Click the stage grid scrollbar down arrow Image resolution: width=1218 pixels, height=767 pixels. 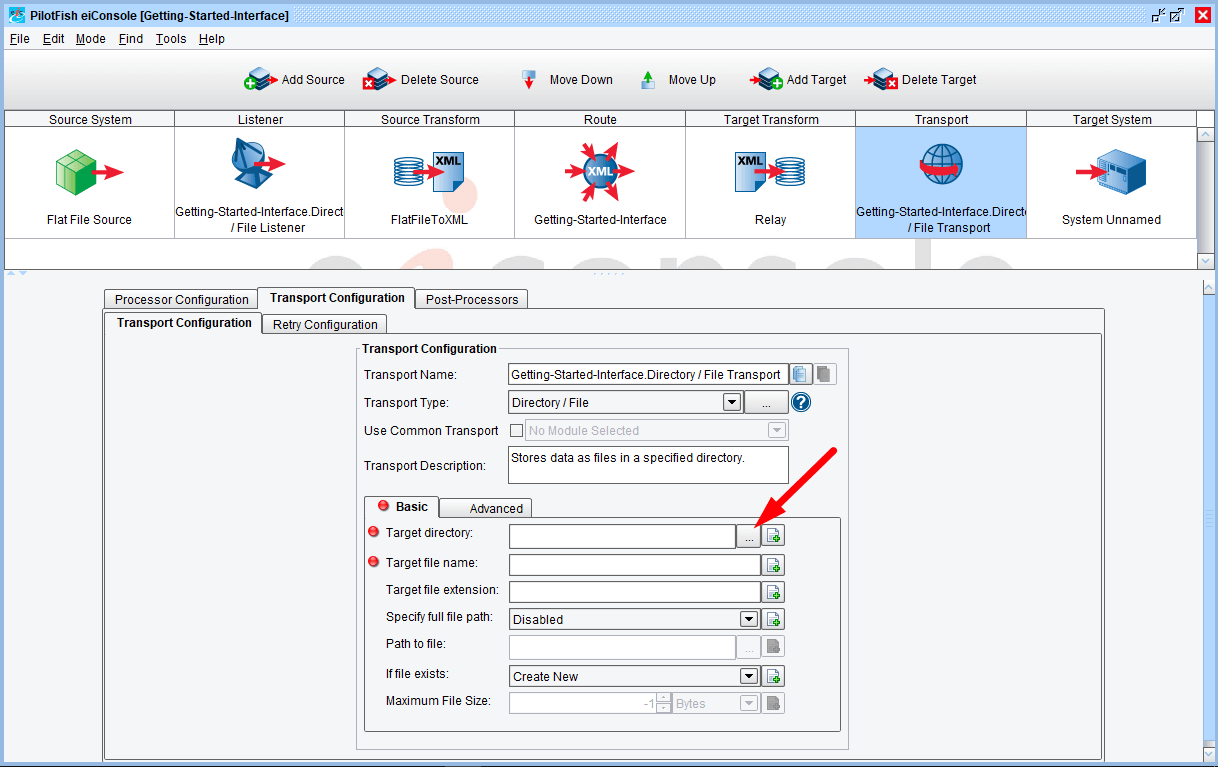click(1205, 260)
